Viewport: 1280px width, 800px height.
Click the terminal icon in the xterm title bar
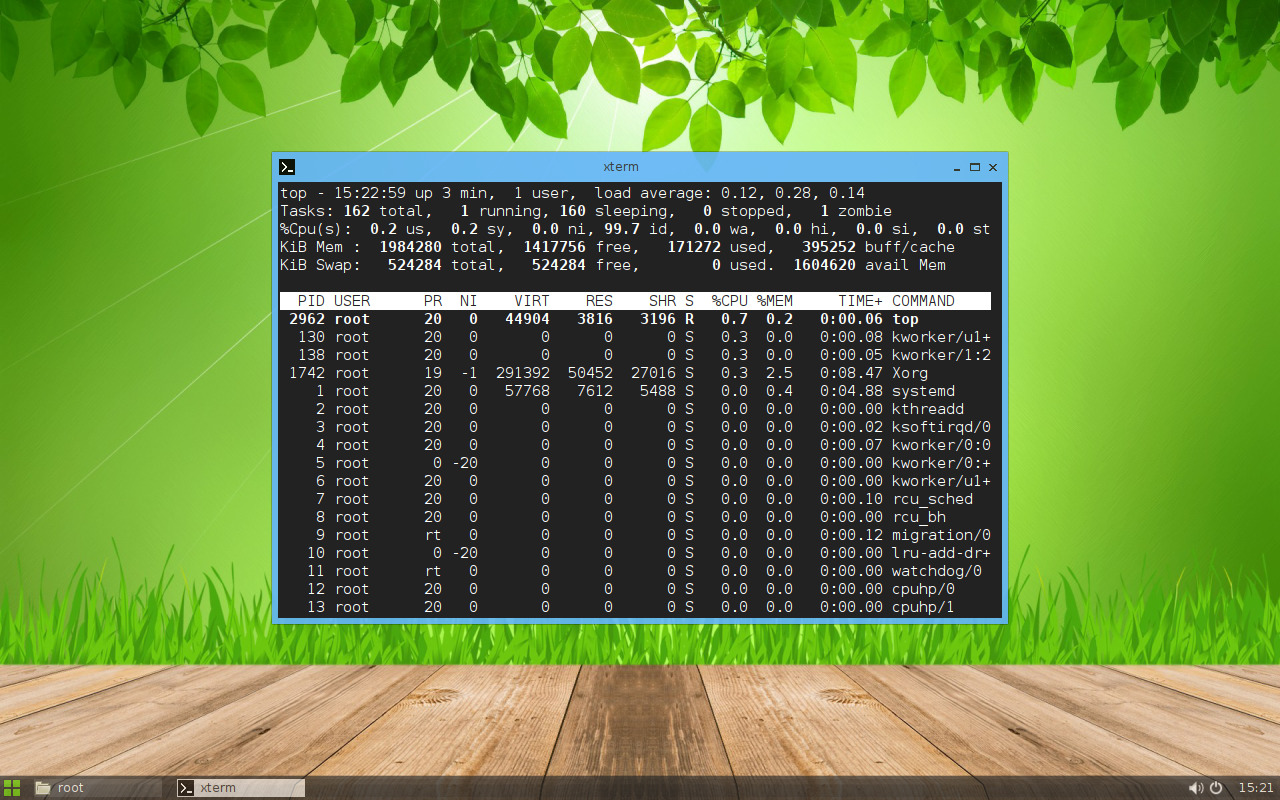click(x=287, y=167)
